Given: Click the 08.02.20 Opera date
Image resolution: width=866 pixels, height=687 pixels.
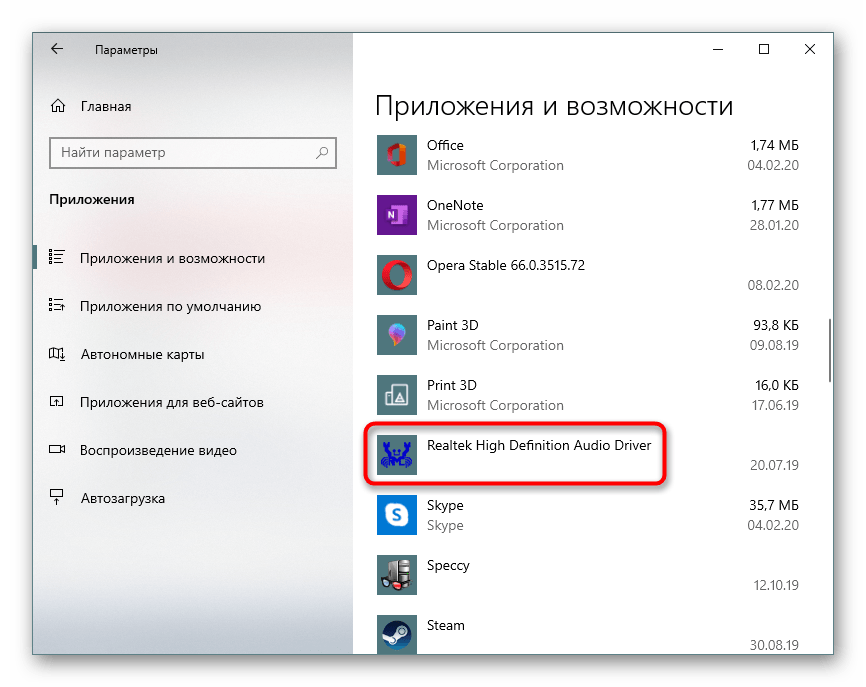Looking at the screenshot, I should 773,286.
